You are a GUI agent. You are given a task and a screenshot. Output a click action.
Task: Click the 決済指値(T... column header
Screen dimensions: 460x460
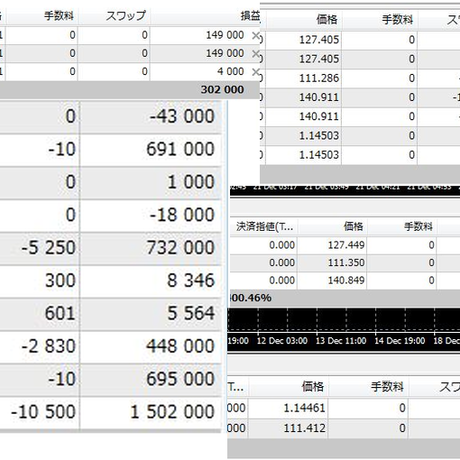point(264,227)
